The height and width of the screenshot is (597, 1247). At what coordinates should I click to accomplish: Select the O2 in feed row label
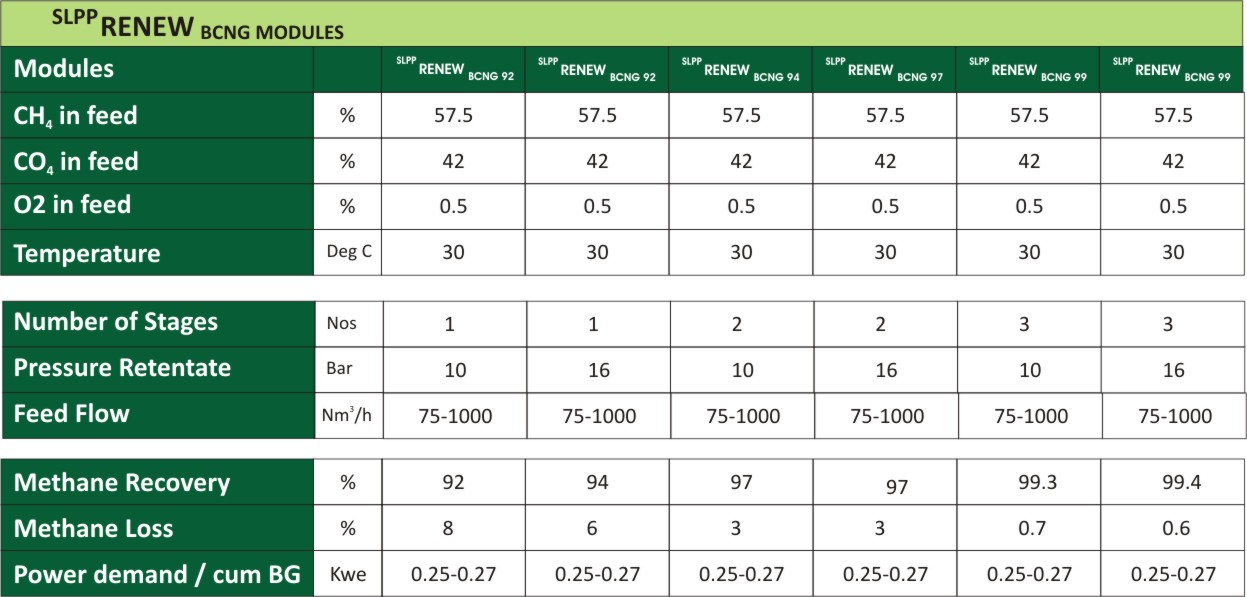(72, 205)
